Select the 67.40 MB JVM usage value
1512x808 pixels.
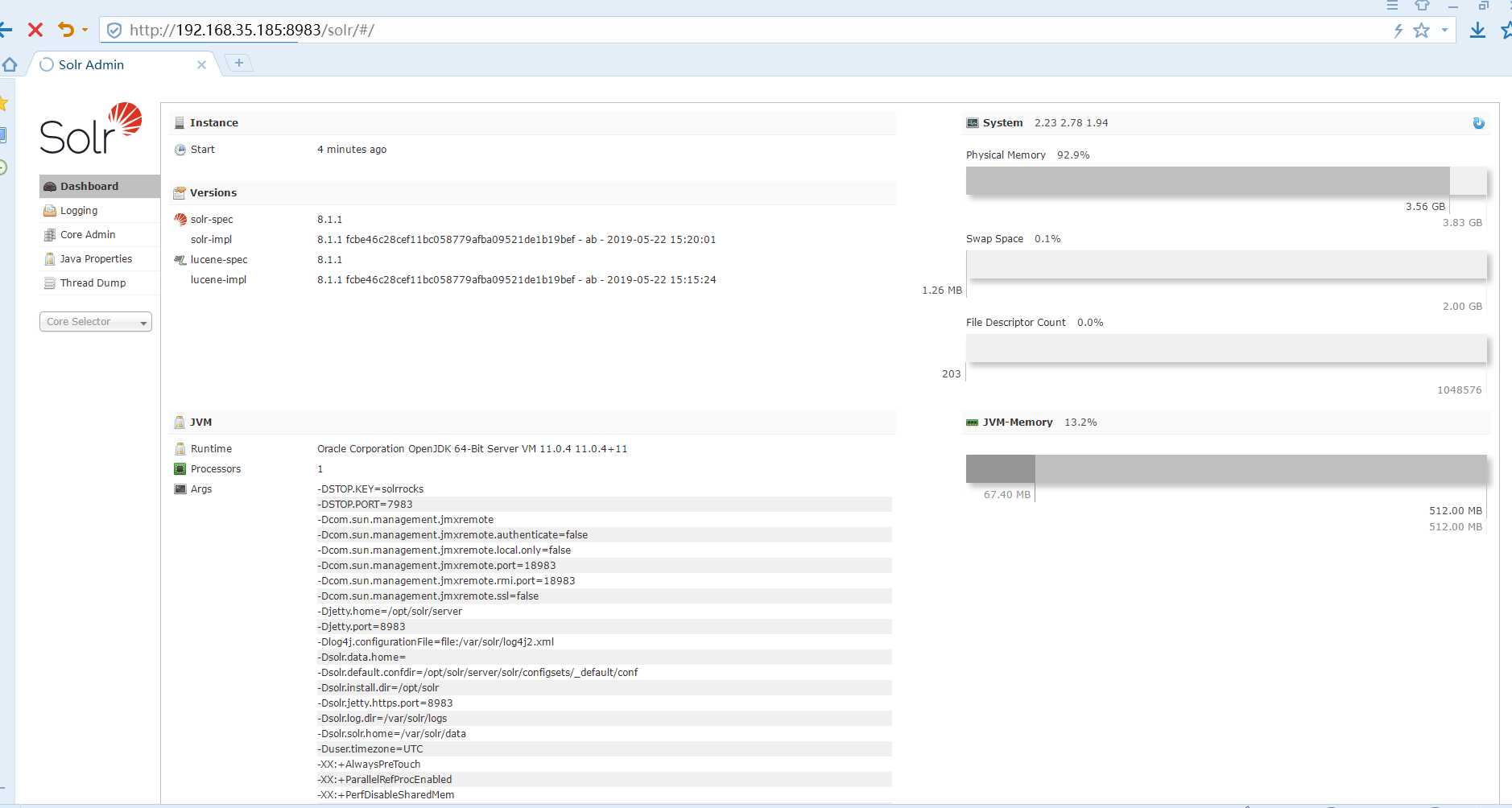point(1006,495)
